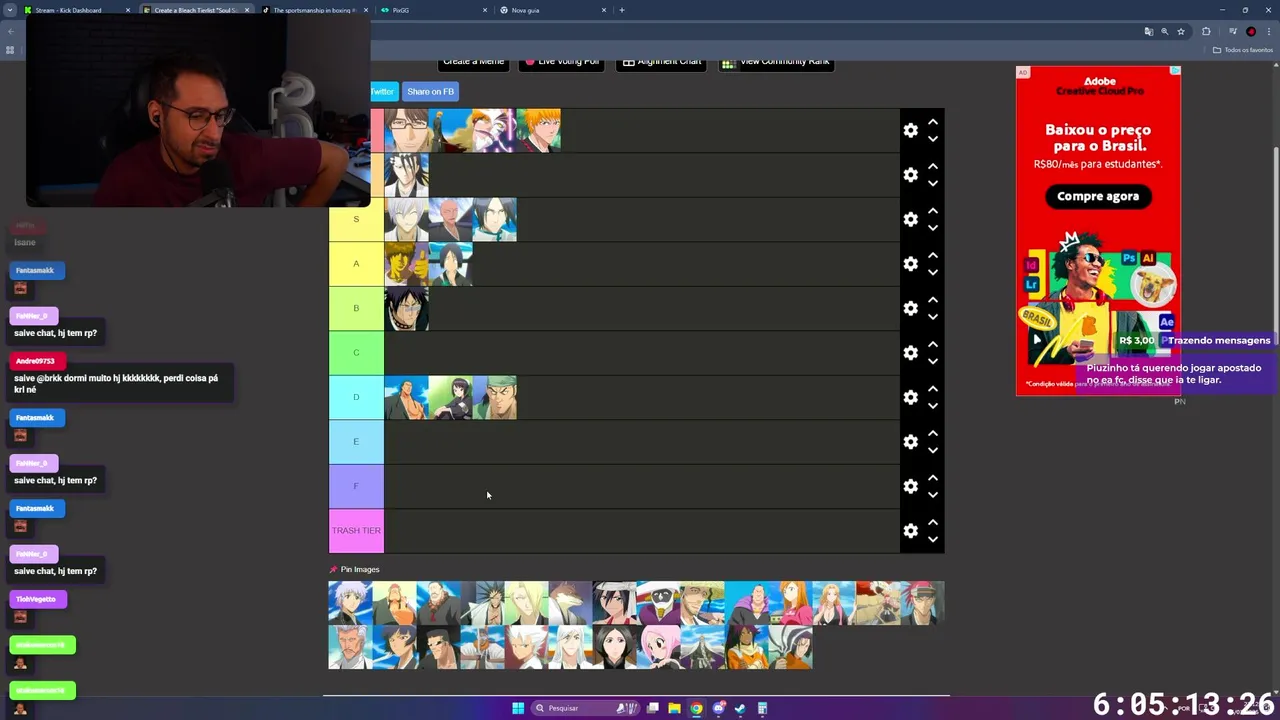
Task: Click the S tier yellow label
Action: point(356,219)
